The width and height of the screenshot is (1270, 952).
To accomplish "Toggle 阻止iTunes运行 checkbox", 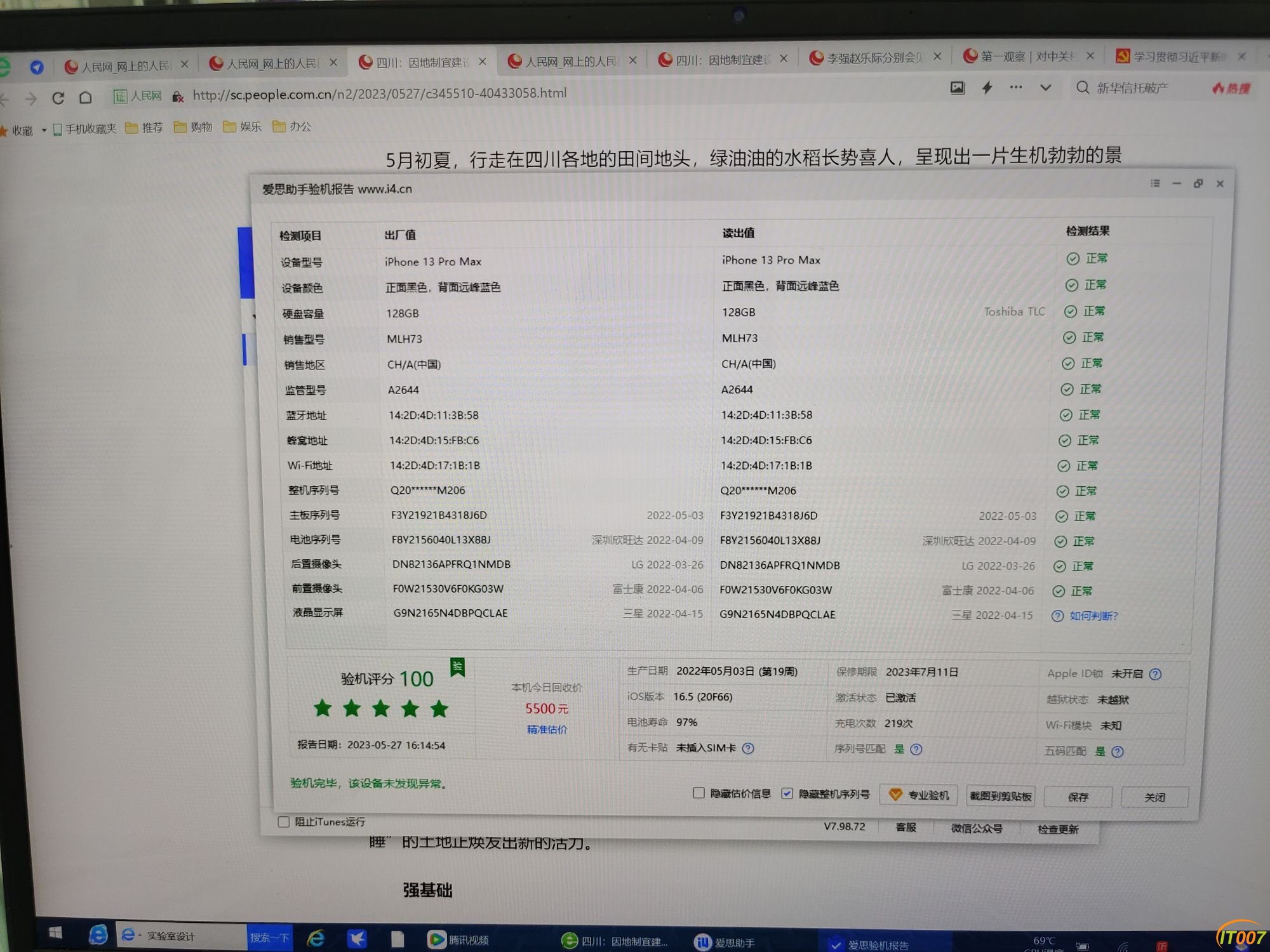I will click(x=284, y=822).
